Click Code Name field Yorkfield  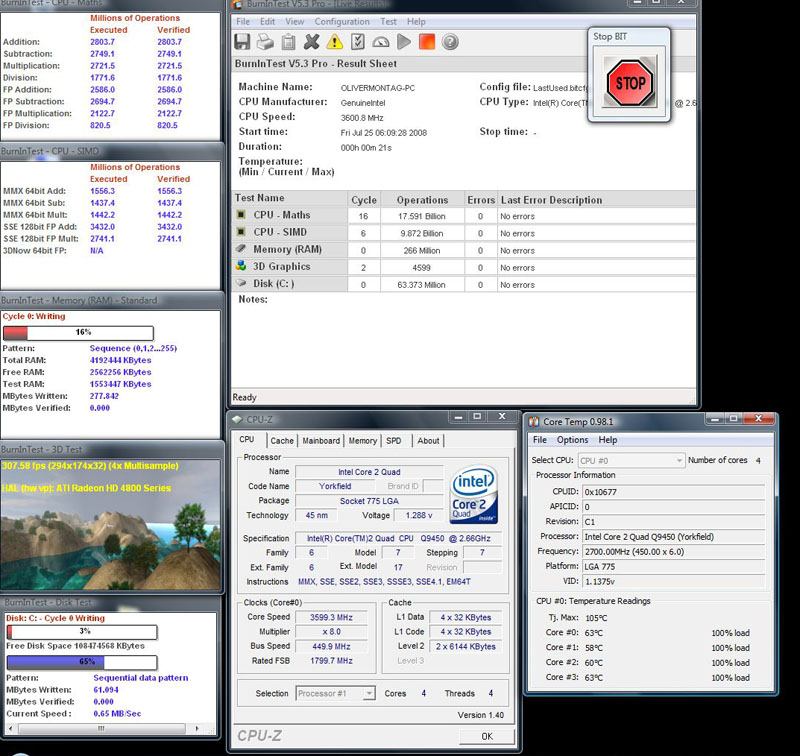(x=335, y=486)
